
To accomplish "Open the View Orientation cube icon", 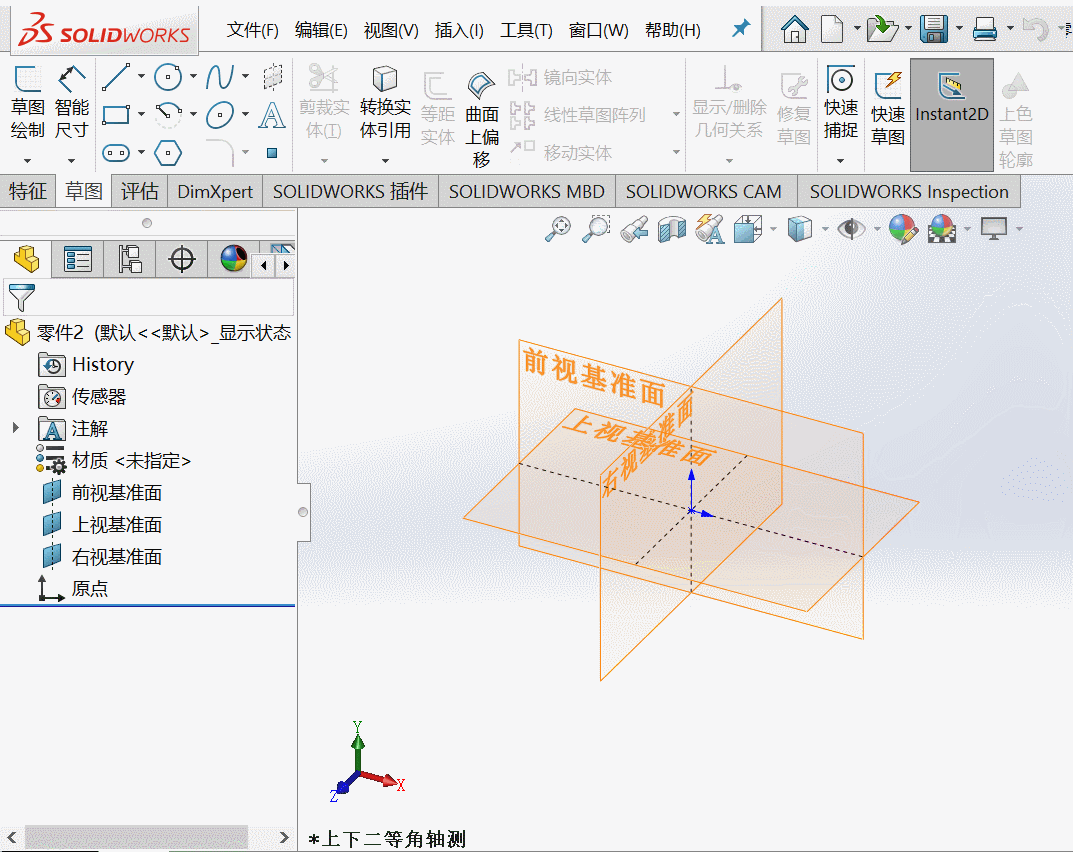I will (x=747, y=229).
